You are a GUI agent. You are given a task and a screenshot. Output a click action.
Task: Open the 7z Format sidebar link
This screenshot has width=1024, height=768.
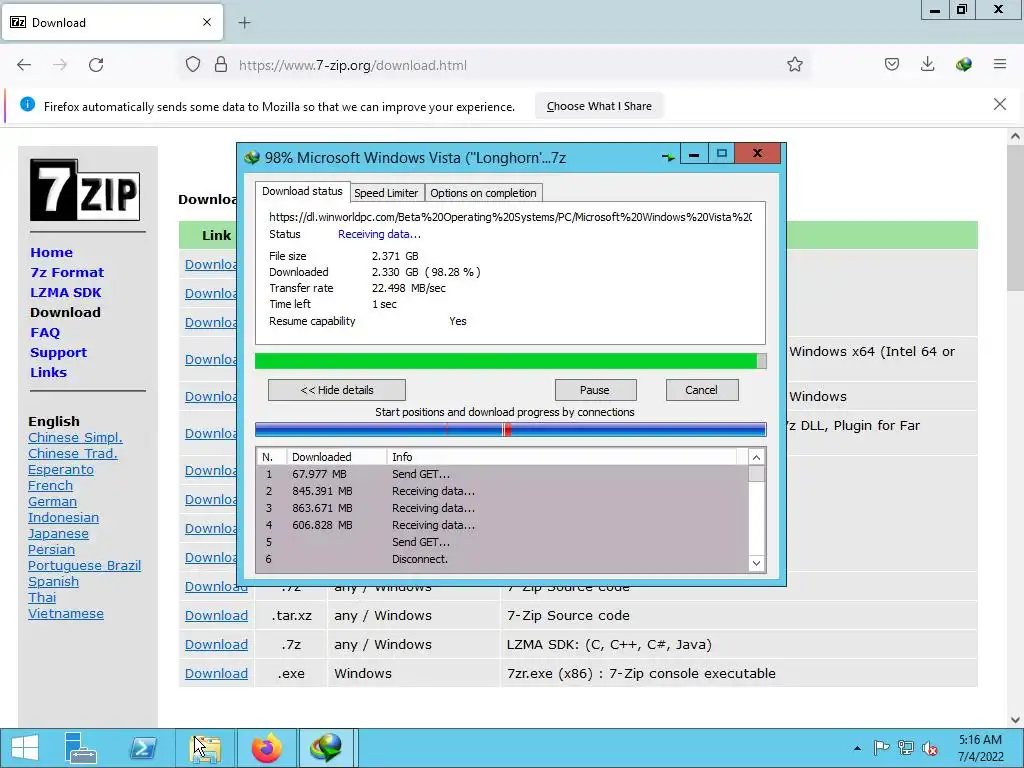pos(67,272)
